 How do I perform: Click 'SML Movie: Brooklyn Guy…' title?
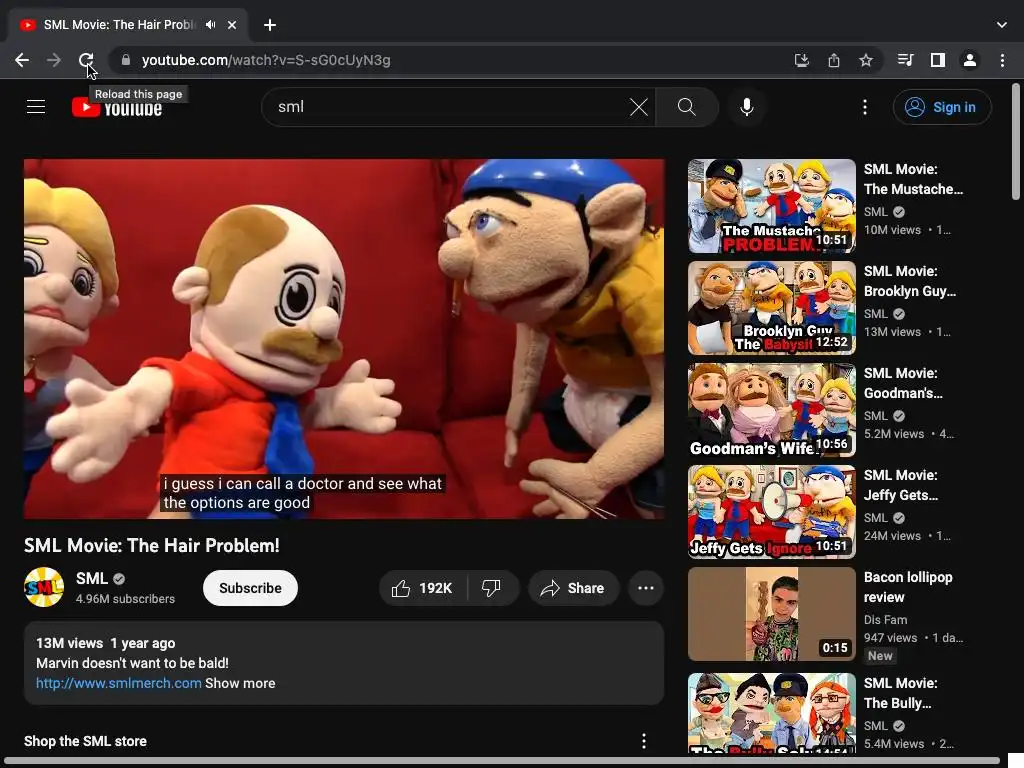tap(910, 281)
